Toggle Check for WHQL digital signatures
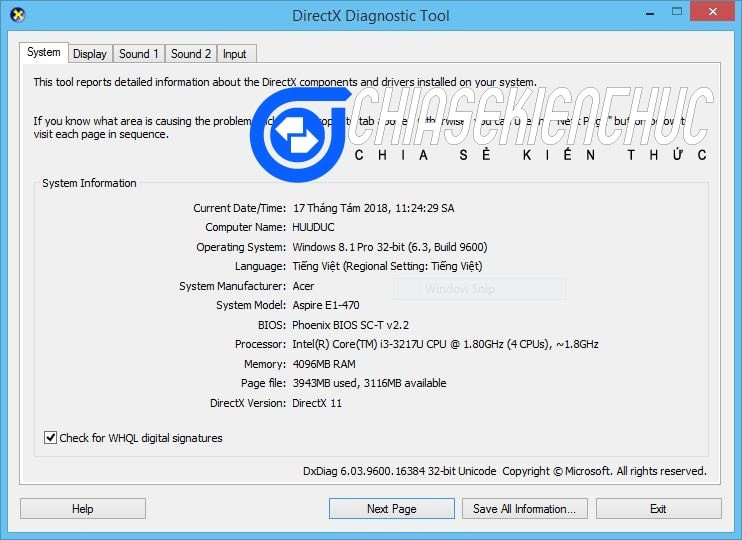The image size is (742, 540). [x=51, y=438]
